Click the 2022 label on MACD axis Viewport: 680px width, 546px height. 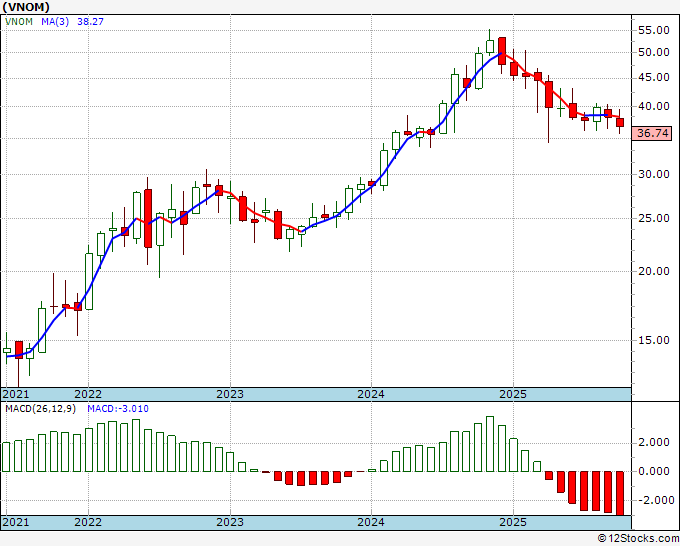[88, 522]
